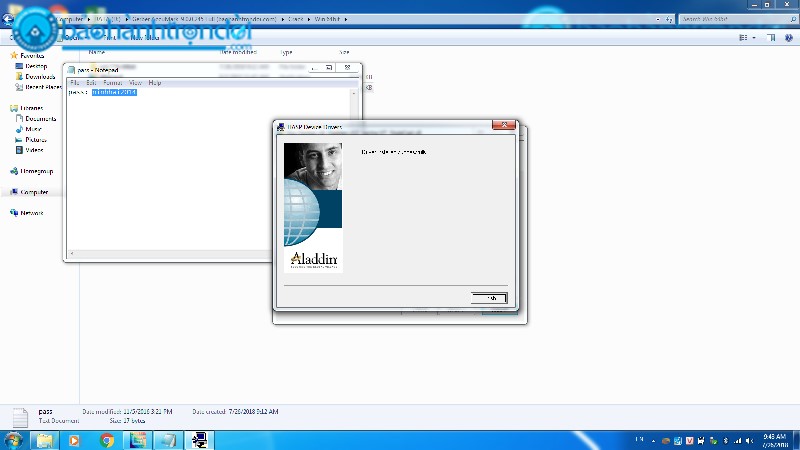Image resolution: width=800 pixels, height=450 pixels.
Task: Open the Music library
Action: tap(33, 129)
